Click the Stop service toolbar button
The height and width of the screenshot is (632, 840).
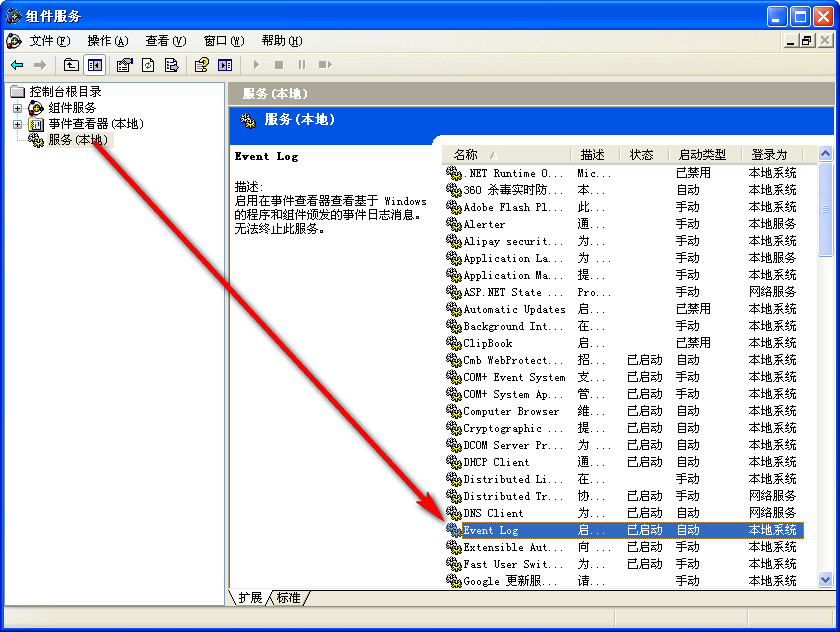(279, 65)
